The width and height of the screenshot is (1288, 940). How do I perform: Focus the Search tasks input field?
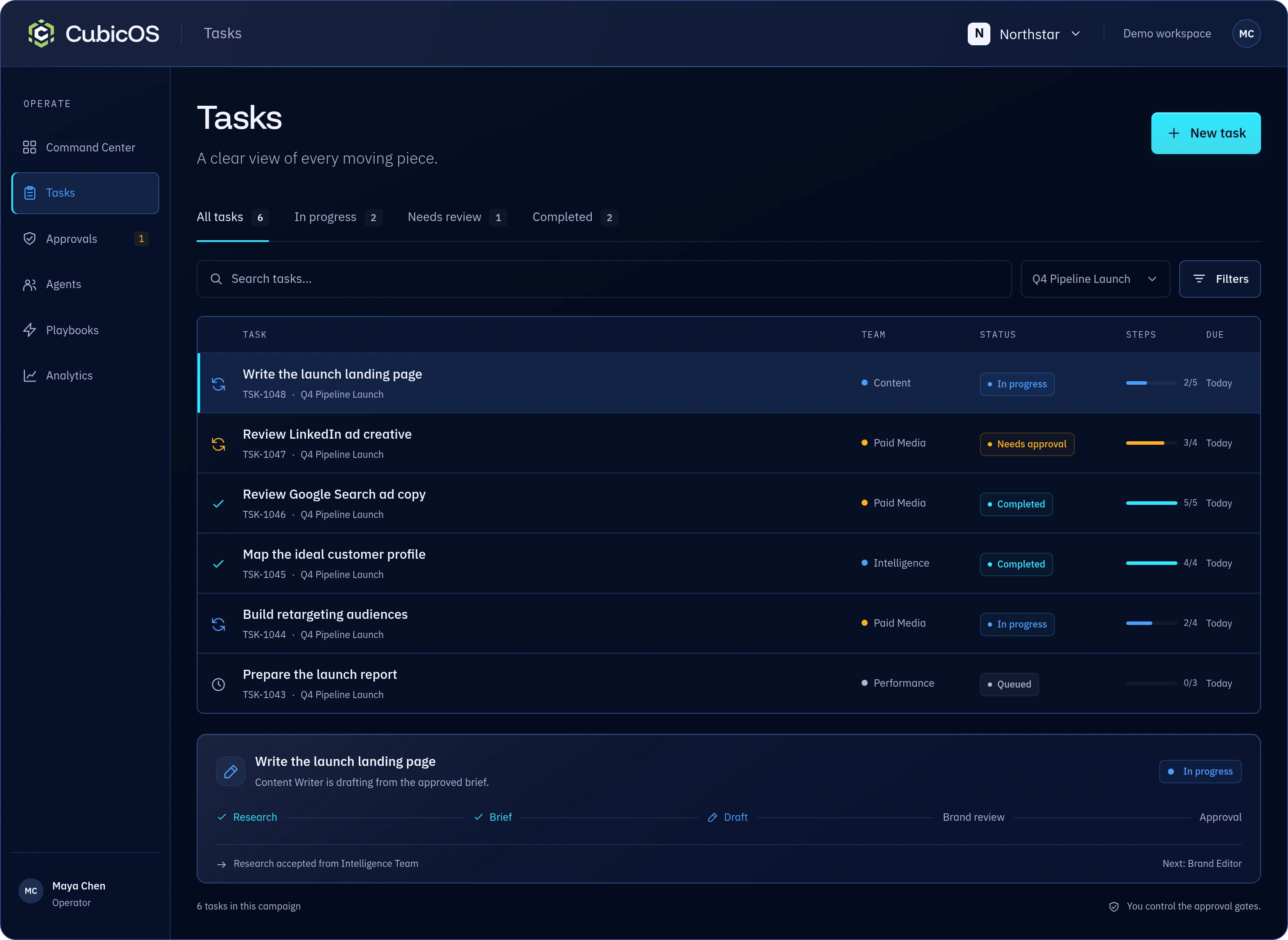(604, 279)
